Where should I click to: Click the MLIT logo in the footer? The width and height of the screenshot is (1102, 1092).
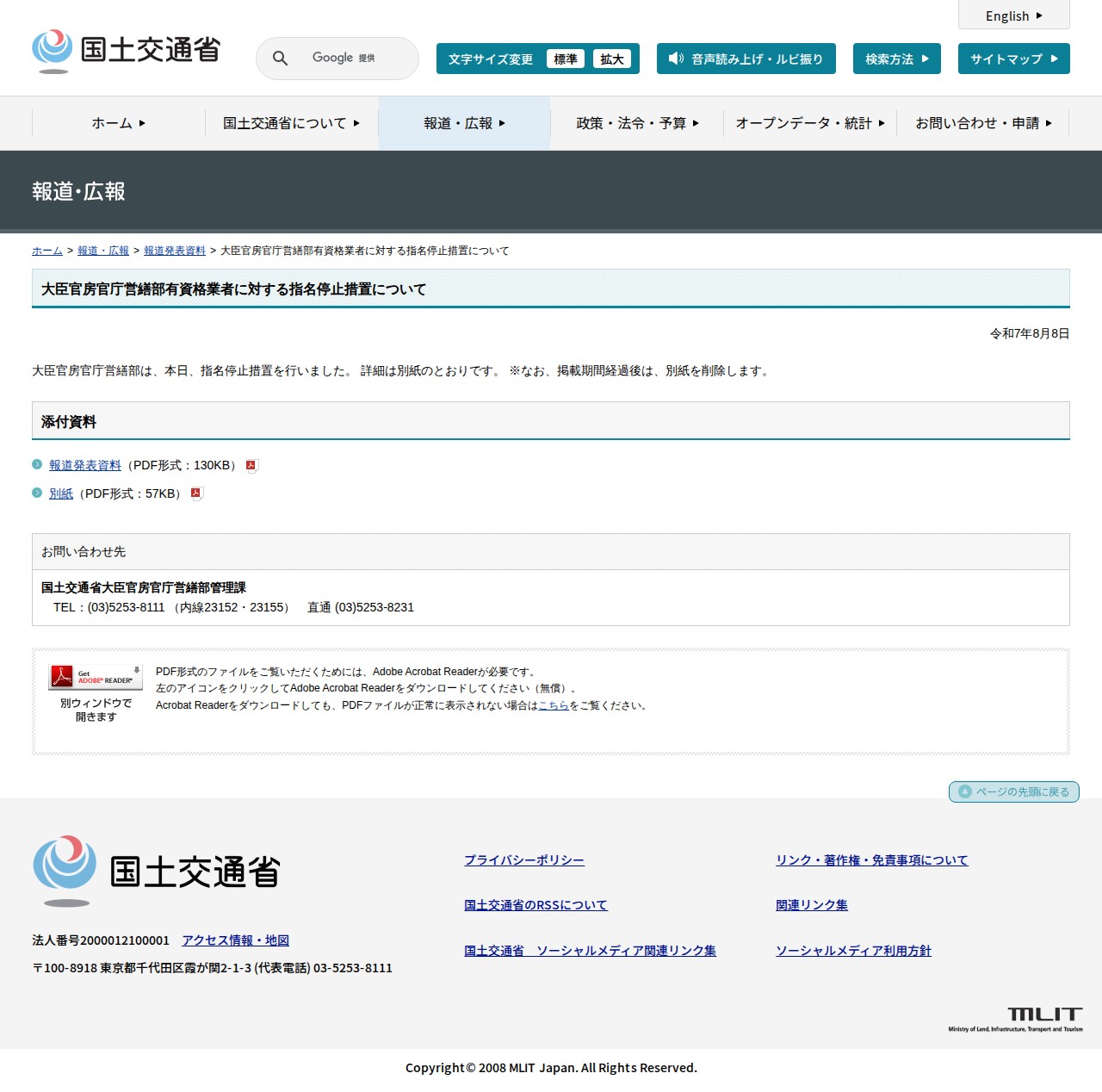(1043, 1016)
